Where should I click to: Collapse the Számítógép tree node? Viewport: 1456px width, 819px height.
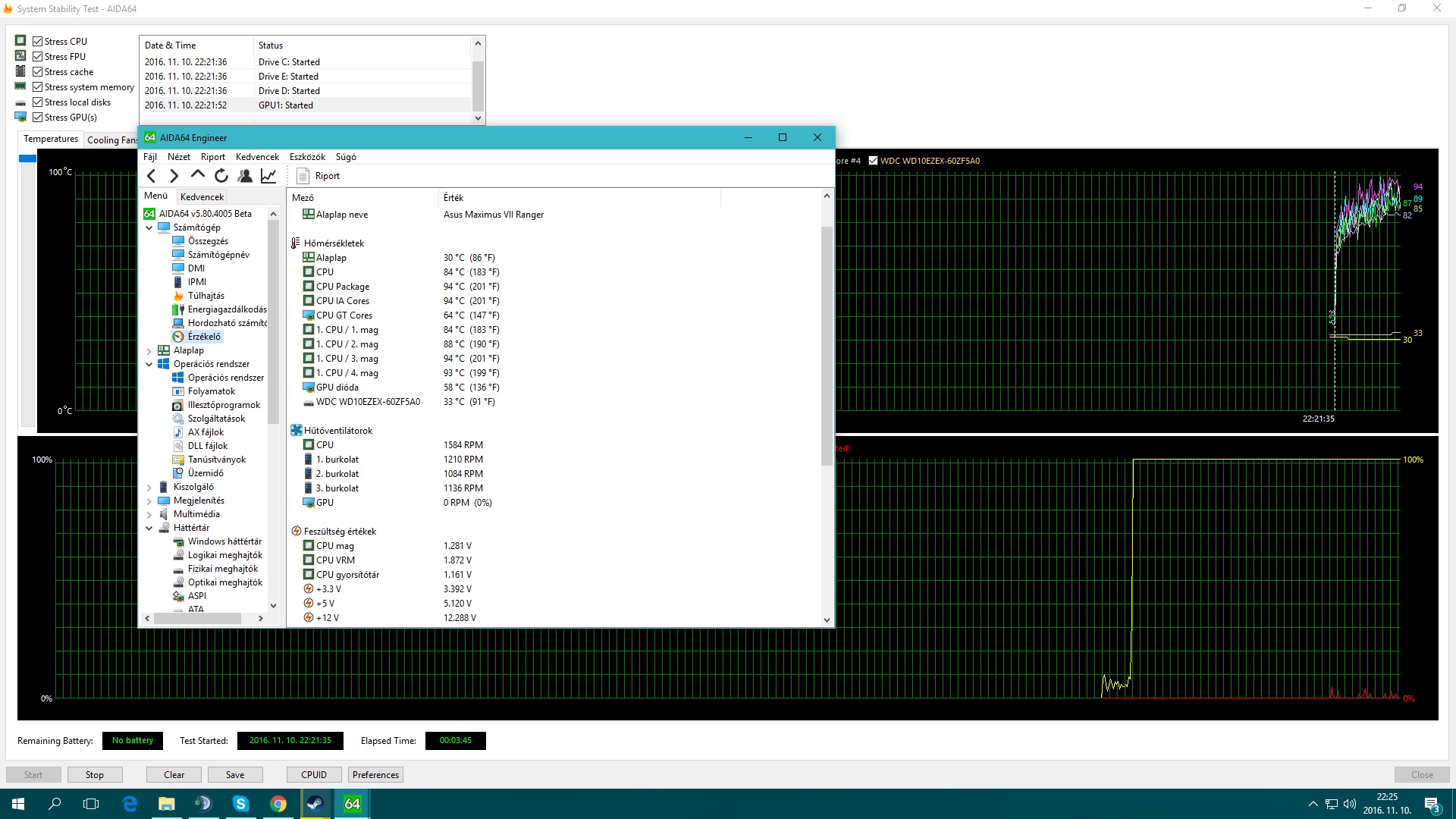(x=149, y=227)
